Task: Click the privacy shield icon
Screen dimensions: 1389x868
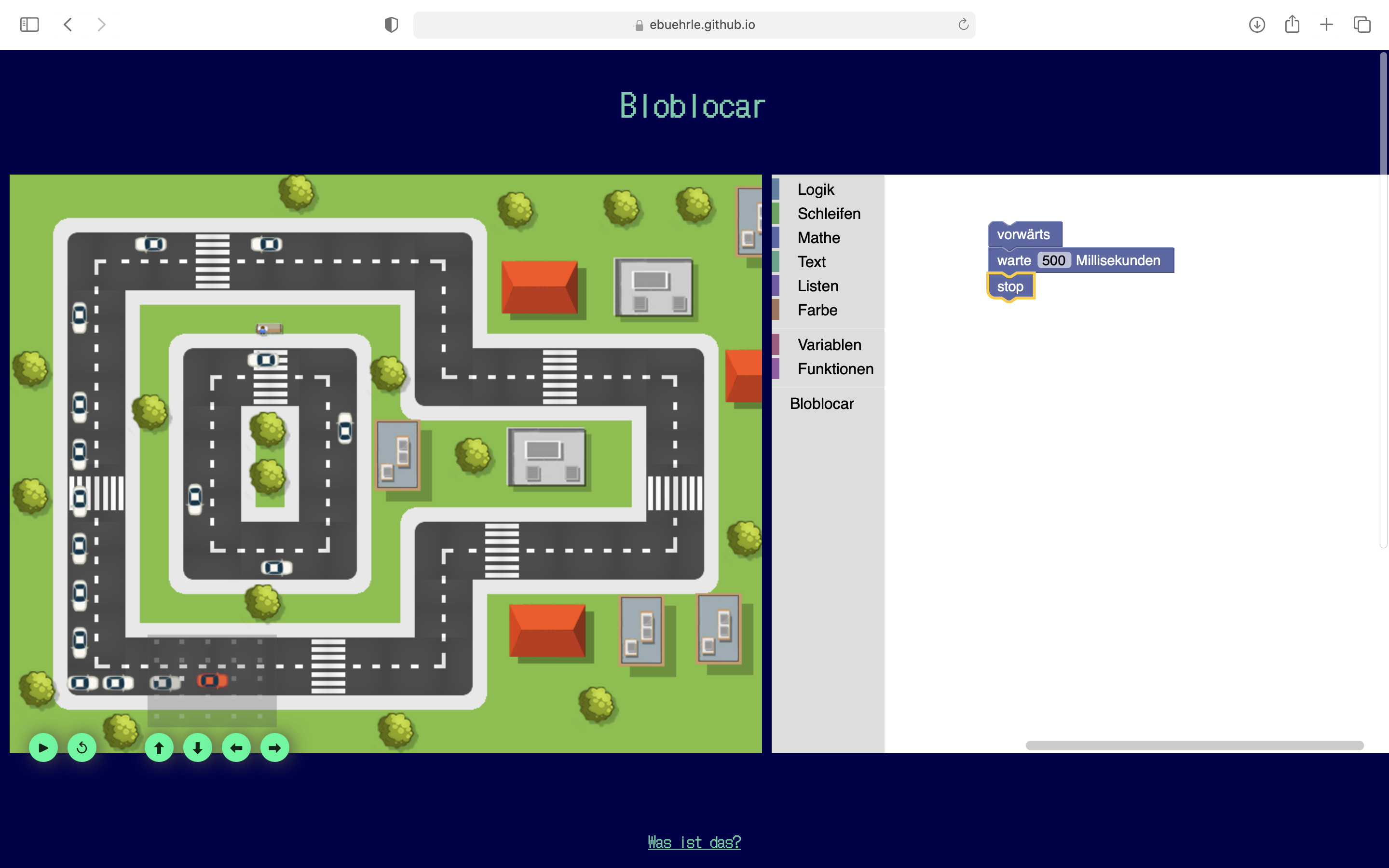Action: click(x=391, y=25)
